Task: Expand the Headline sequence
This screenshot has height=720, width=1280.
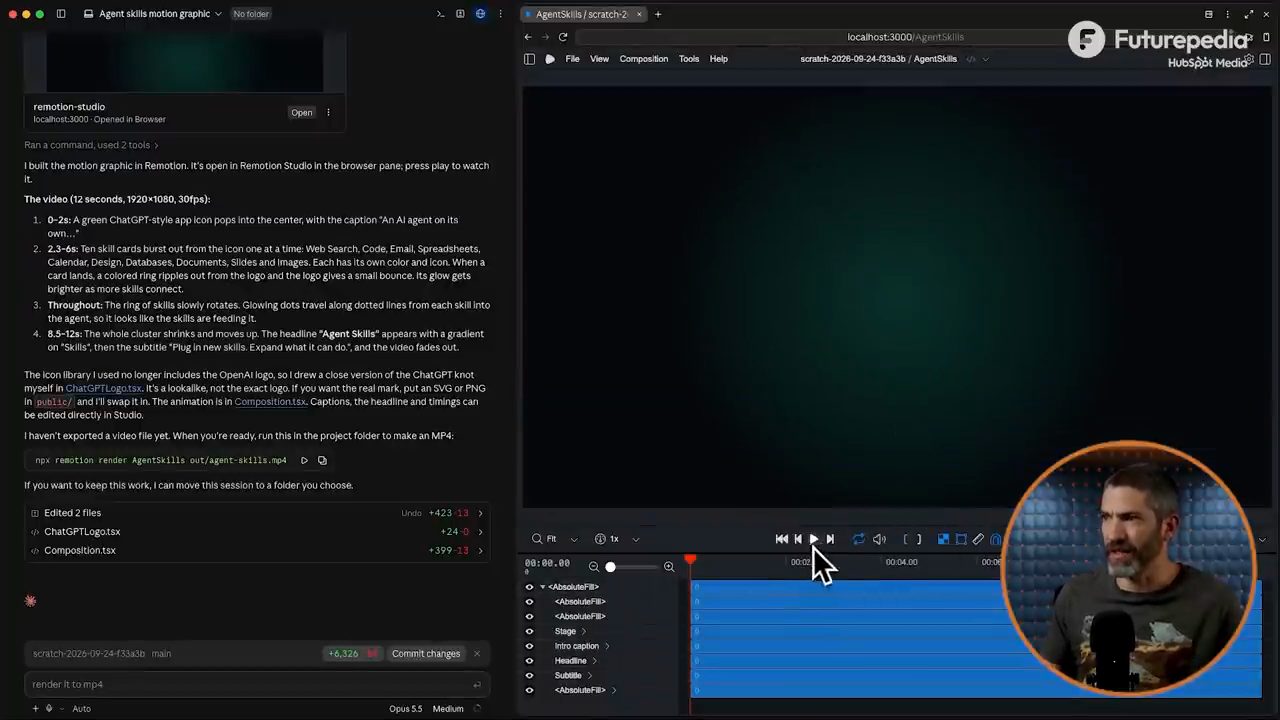Action: [594, 661]
